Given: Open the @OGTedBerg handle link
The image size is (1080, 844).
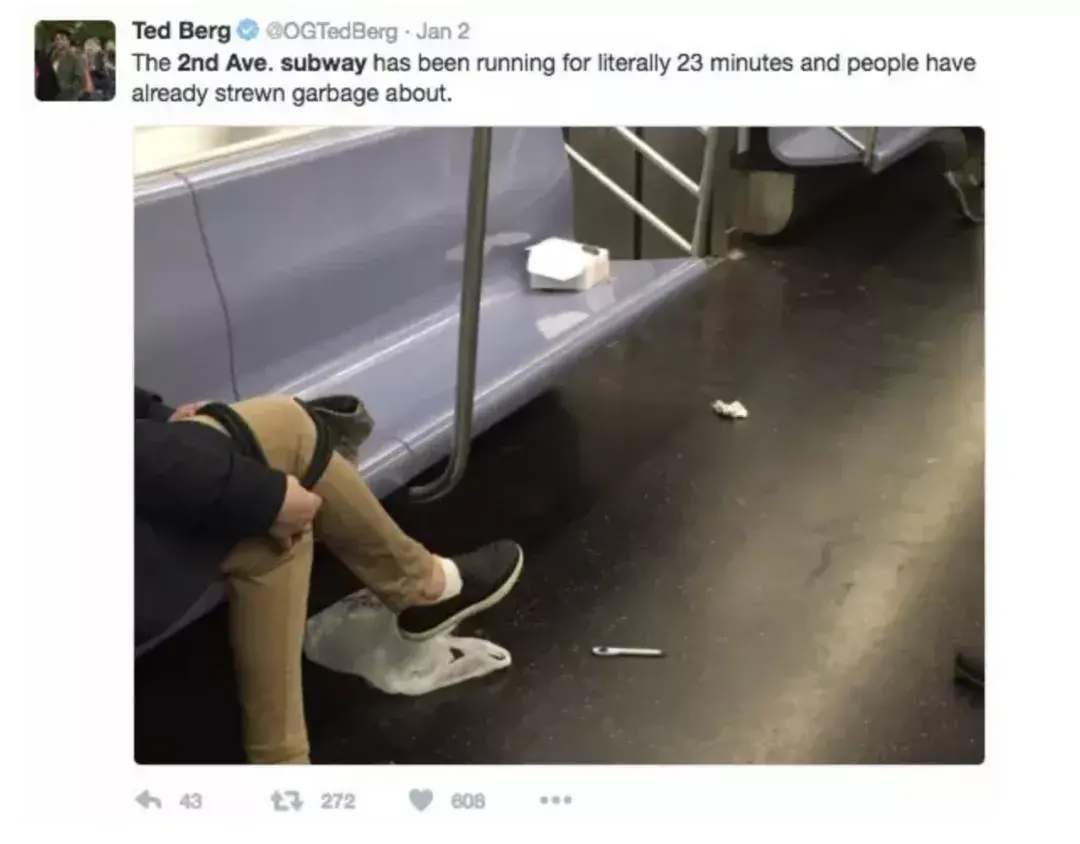Looking at the screenshot, I should click(332, 32).
